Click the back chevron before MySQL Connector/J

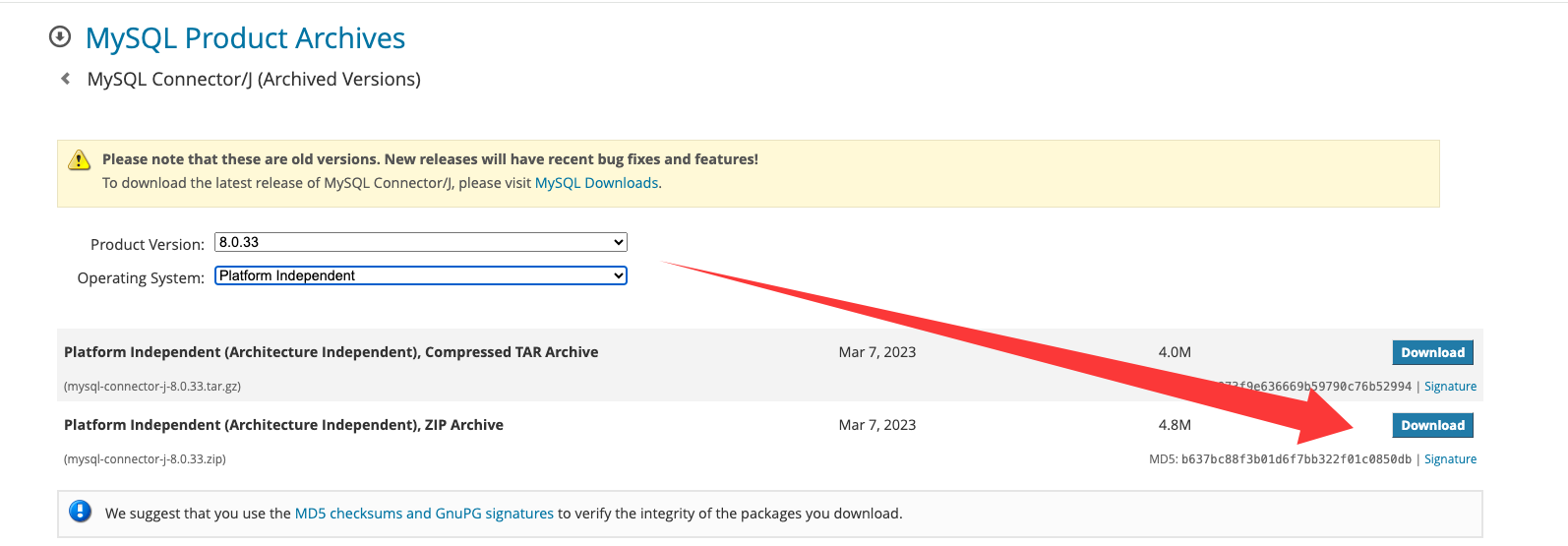(66, 79)
